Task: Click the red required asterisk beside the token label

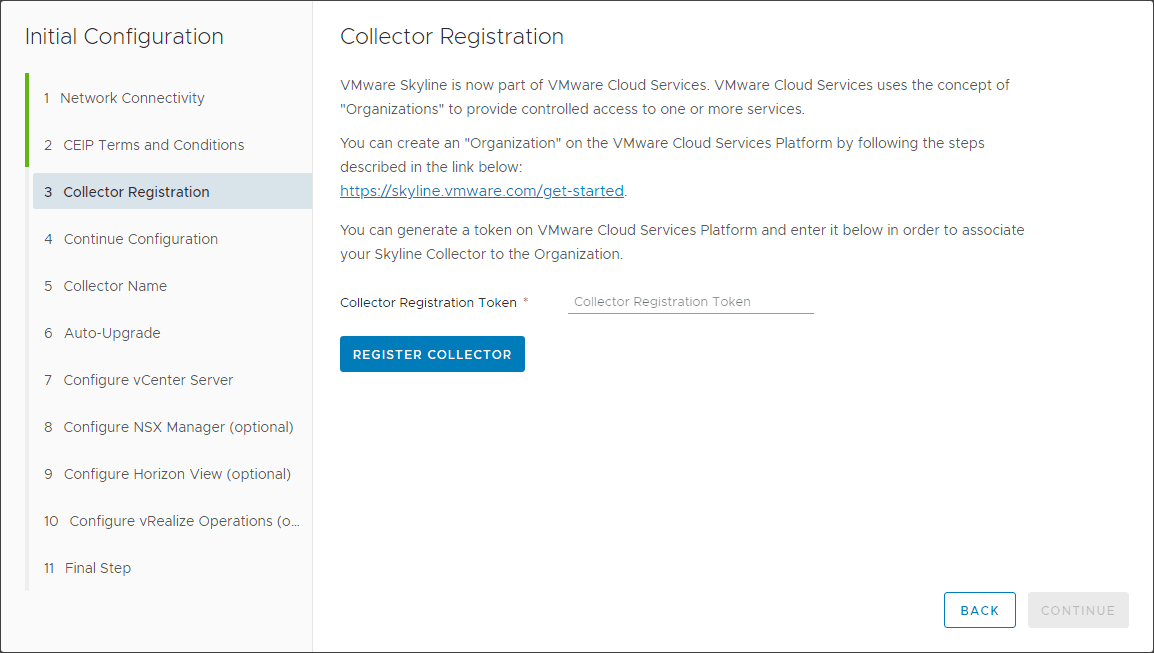Action: coord(526,301)
